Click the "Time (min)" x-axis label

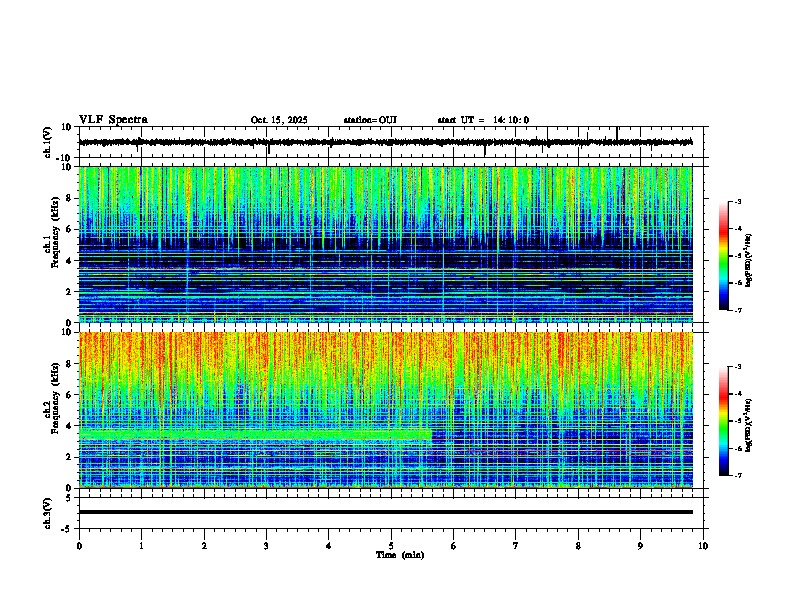[400, 555]
